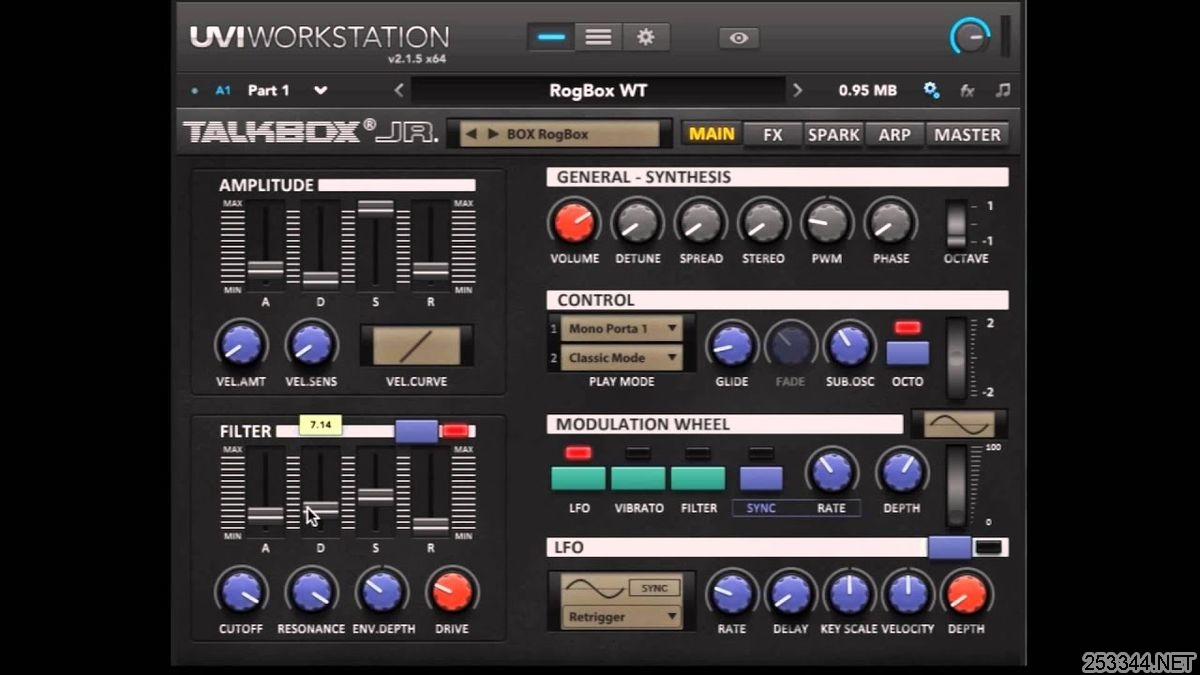
Task: Click the LFO RATE knob
Action: (x=731, y=594)
